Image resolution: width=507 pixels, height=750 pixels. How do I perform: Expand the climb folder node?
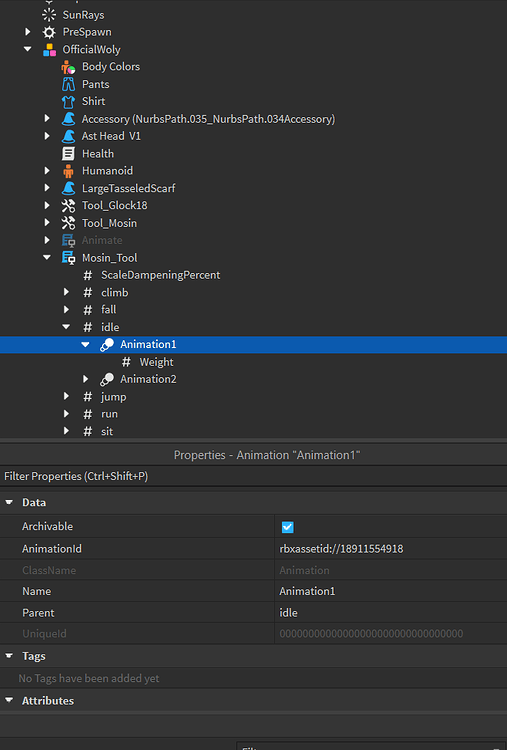pos(66,292)
